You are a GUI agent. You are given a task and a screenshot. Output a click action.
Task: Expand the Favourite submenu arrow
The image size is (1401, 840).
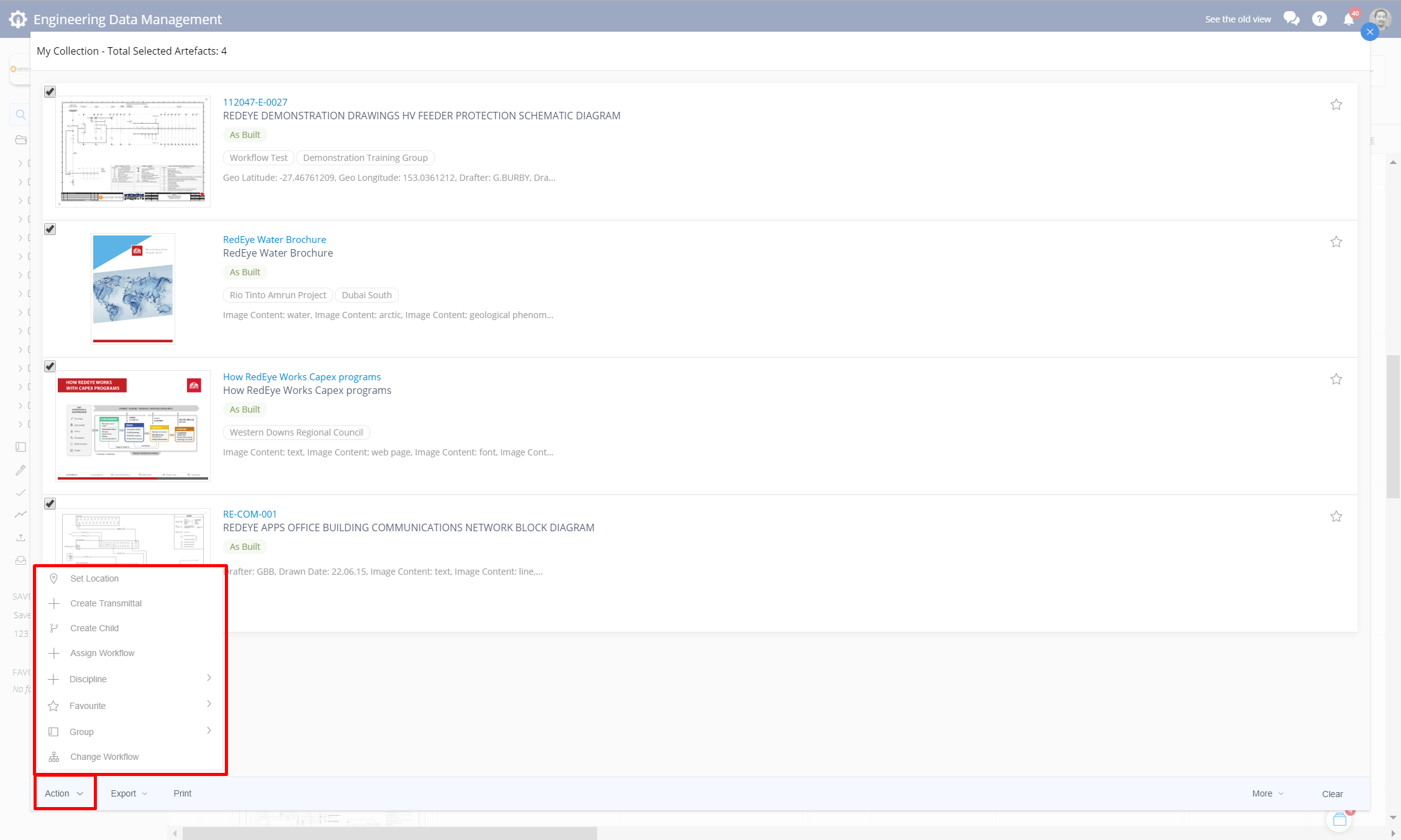209,704
